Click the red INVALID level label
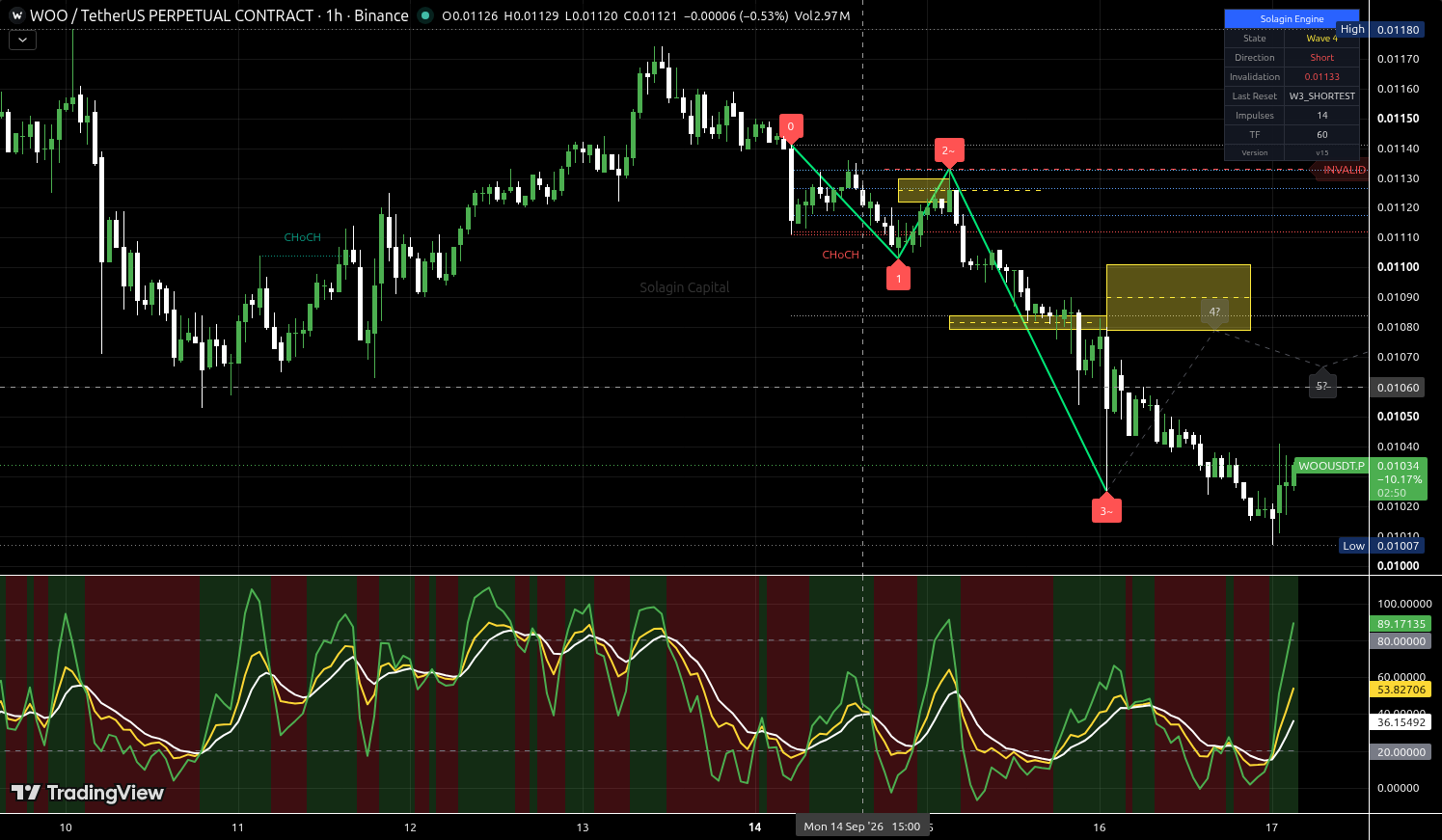 pos(1343,170)
